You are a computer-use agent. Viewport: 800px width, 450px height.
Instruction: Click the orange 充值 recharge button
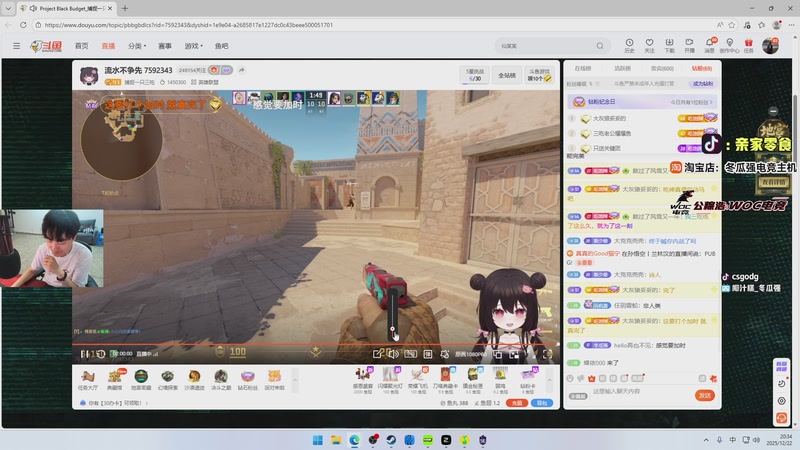[517, 403]
